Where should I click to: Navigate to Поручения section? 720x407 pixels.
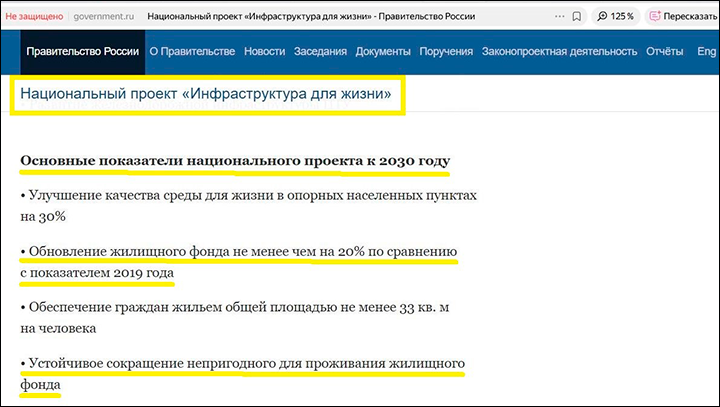pos(446,52)
